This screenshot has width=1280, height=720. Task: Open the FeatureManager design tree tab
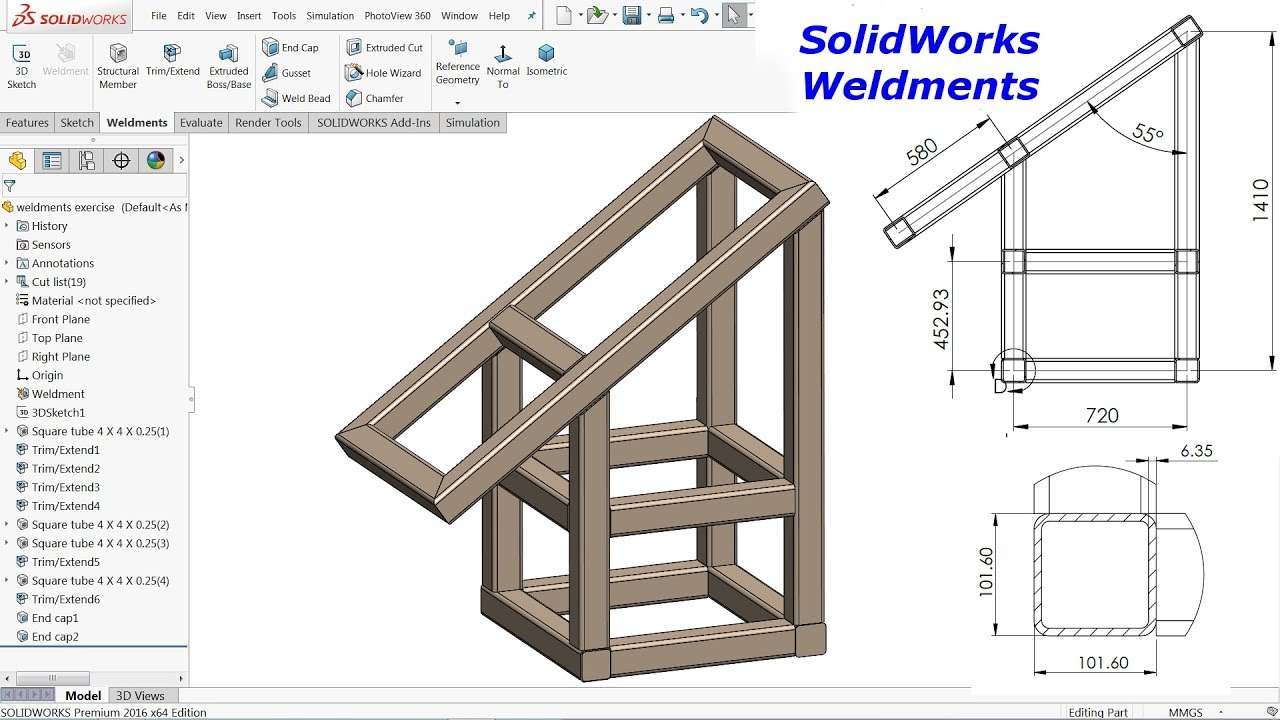coord(17,160)
